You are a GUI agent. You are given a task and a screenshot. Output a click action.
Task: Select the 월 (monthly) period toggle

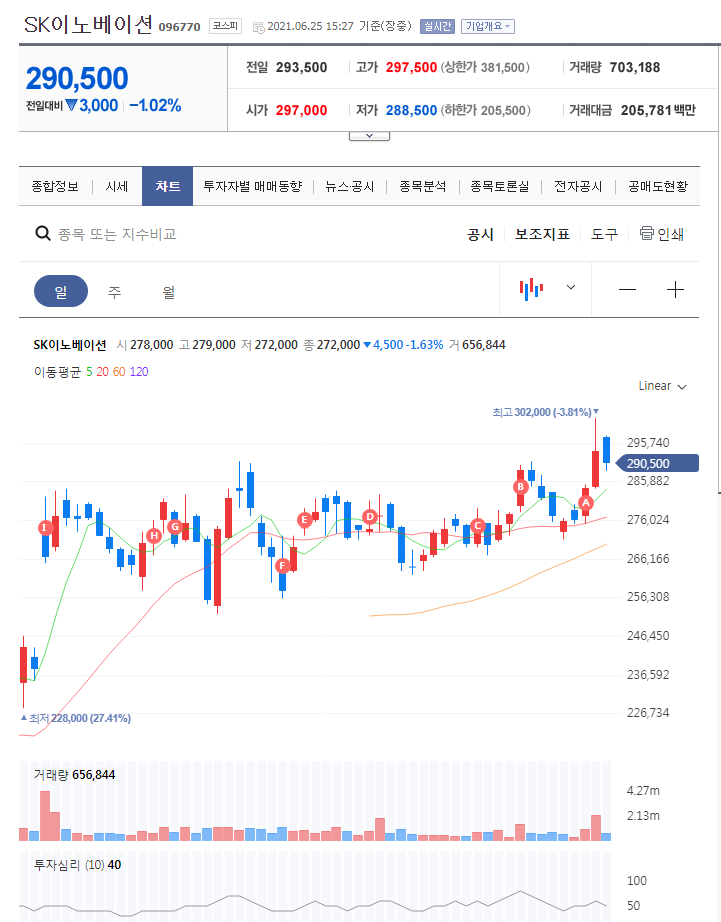[x=169, y=291]
